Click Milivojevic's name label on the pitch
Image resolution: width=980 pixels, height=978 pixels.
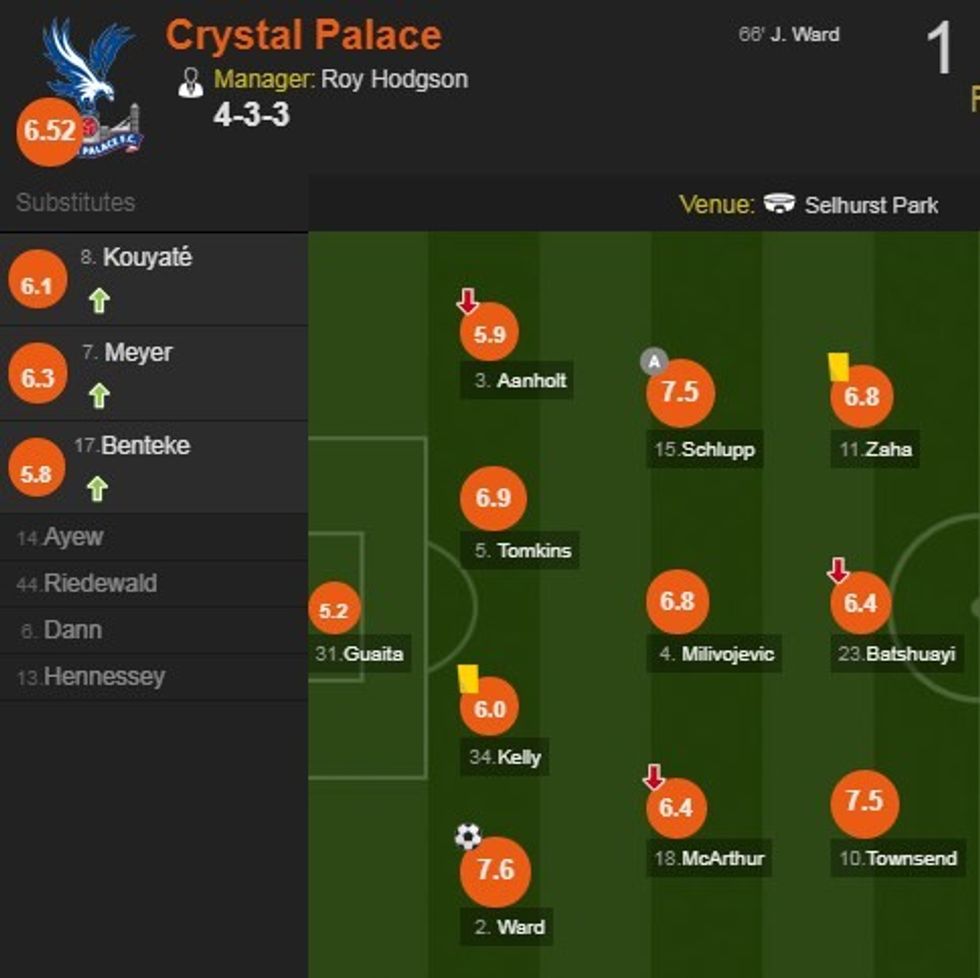click(727, 655)
